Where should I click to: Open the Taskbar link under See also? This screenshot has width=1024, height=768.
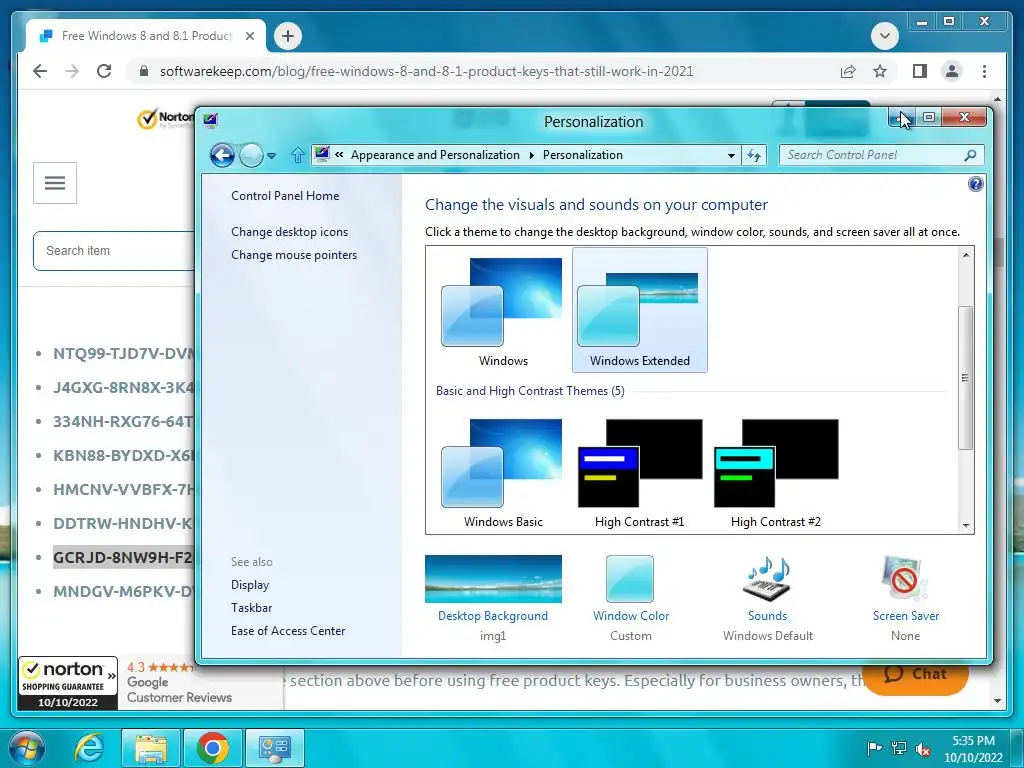click(251, 608)
